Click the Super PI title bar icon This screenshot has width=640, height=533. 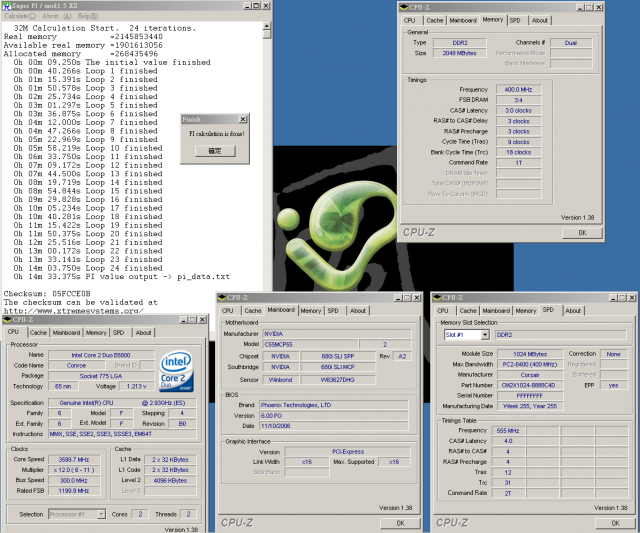click(x=7, y=6)
